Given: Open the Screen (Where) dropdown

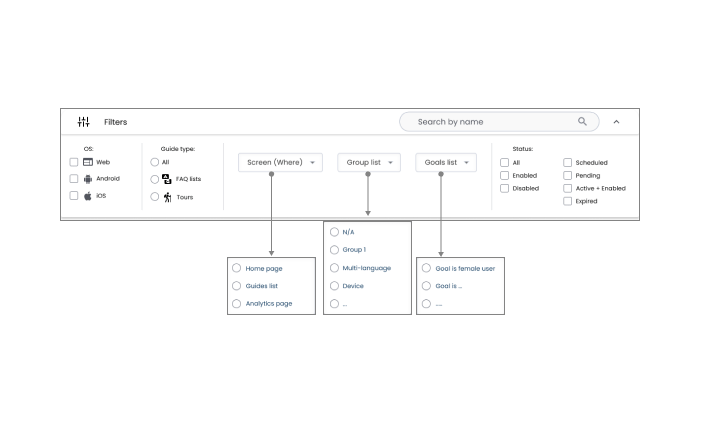Looking at the screenshot, I should click(x=280, y=162).
